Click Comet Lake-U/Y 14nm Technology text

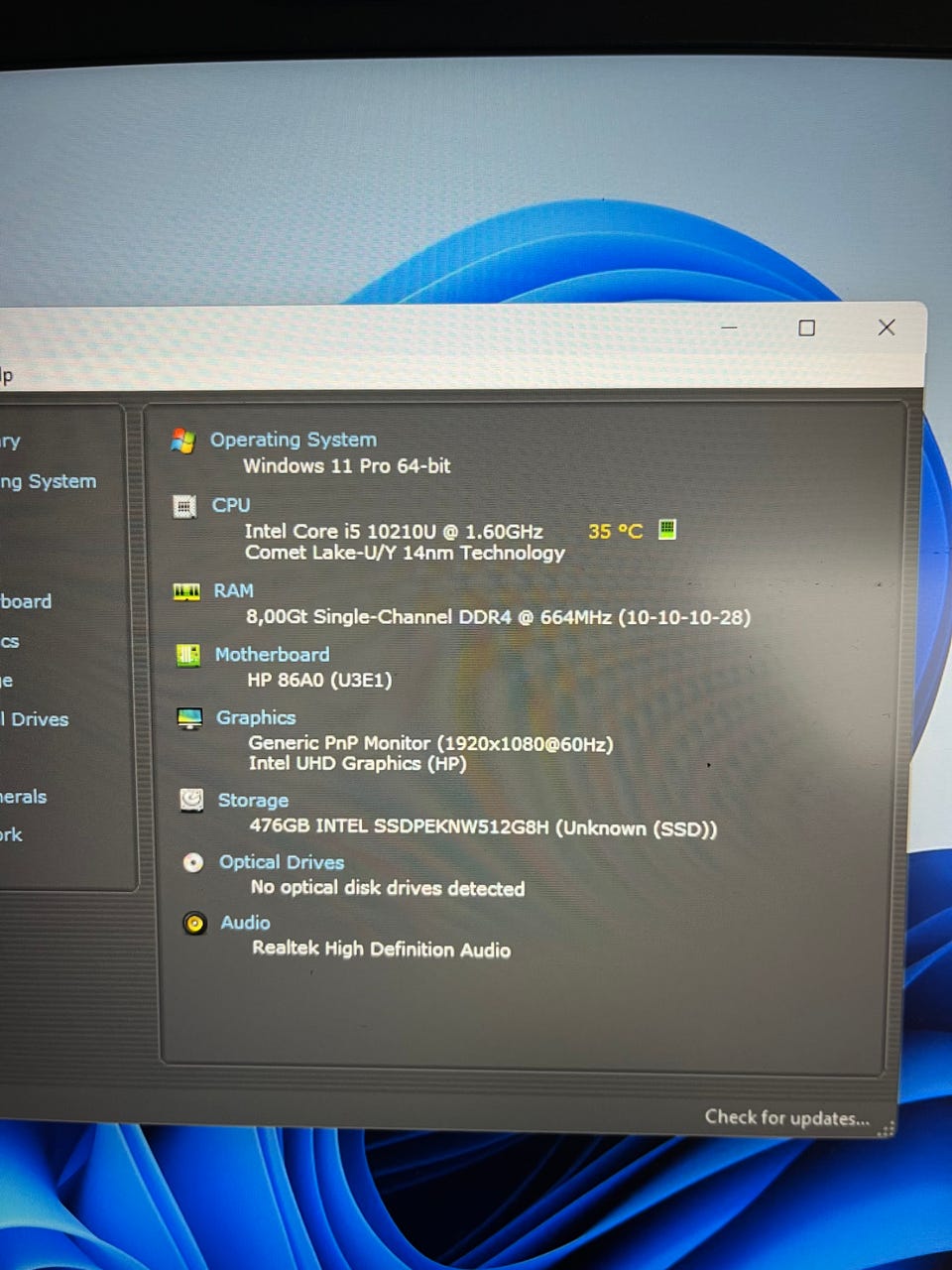405,553
